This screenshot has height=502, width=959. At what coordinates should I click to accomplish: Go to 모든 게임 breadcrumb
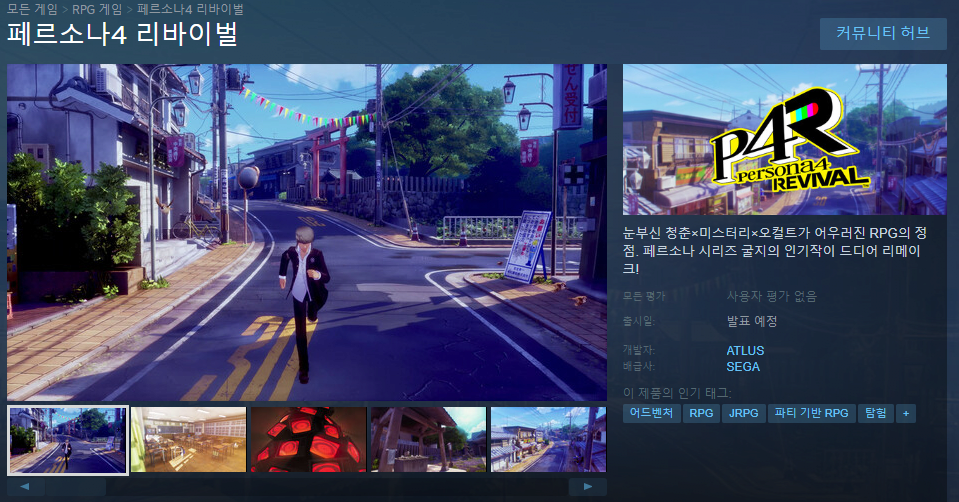(32, 9)
